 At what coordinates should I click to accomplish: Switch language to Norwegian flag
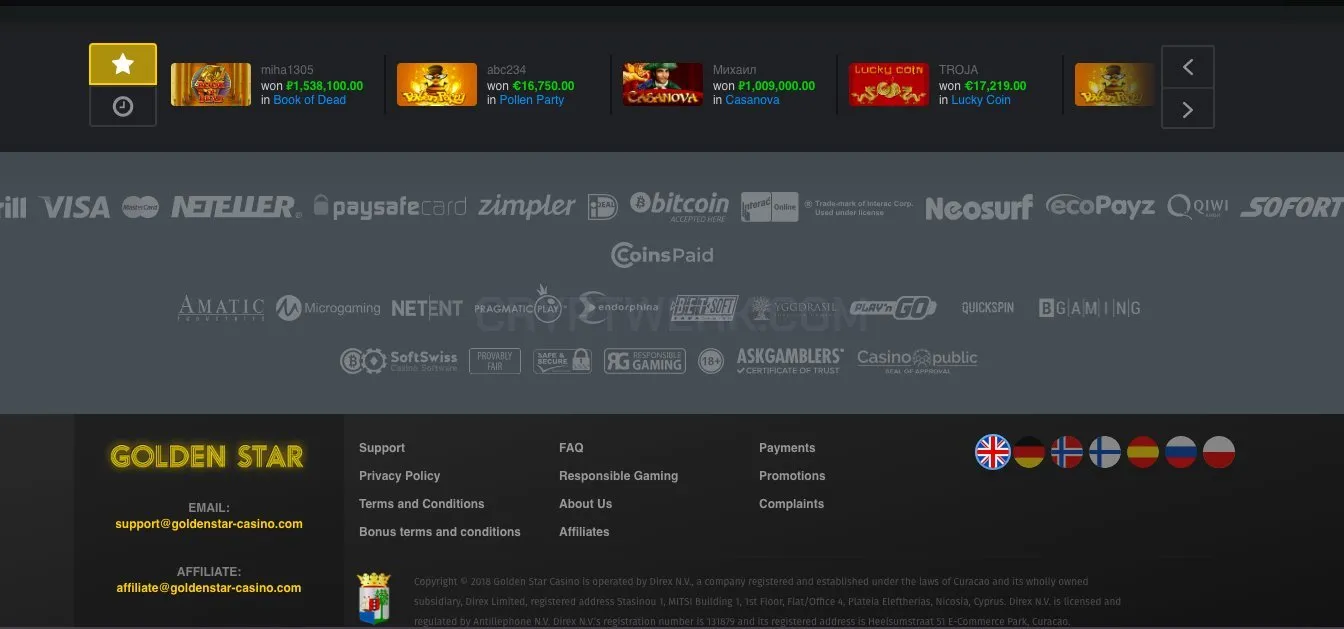1067,452
